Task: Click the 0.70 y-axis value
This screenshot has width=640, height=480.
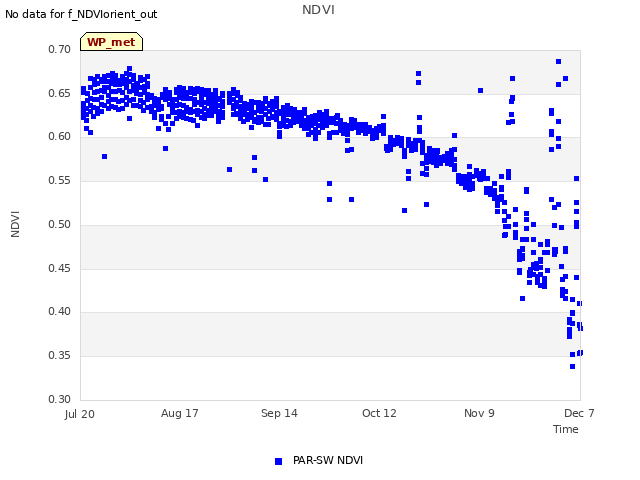Action: [x=60, y=49]
